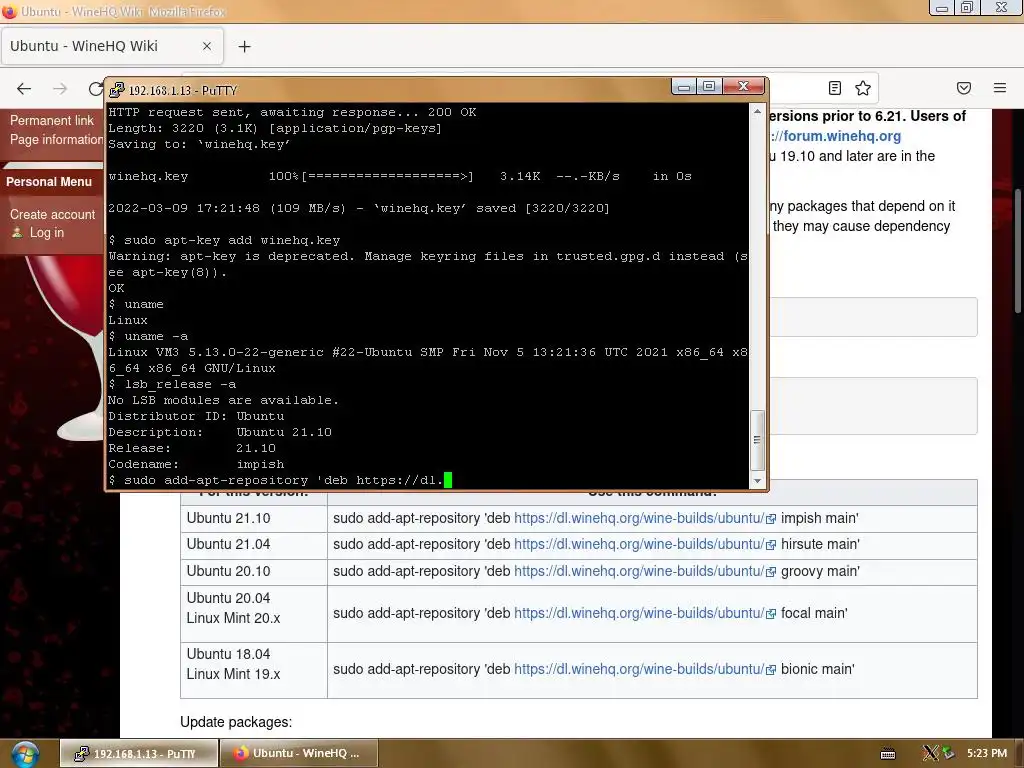This screenshot has height=768, width=1024.
Task: Minimize the PuTTY window
Action: click(684, 86)
